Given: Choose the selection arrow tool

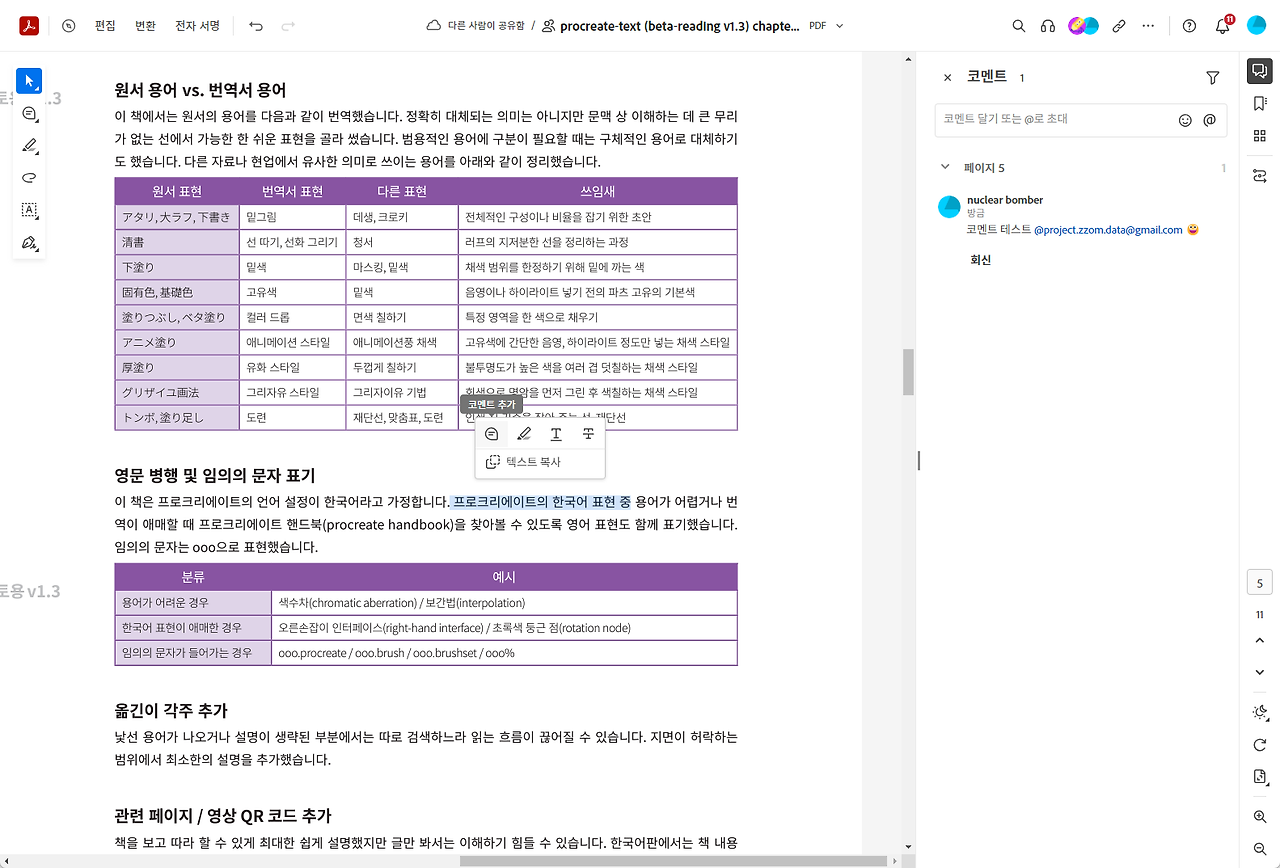Looking at the screenshot, I should (x=29, y=80).
